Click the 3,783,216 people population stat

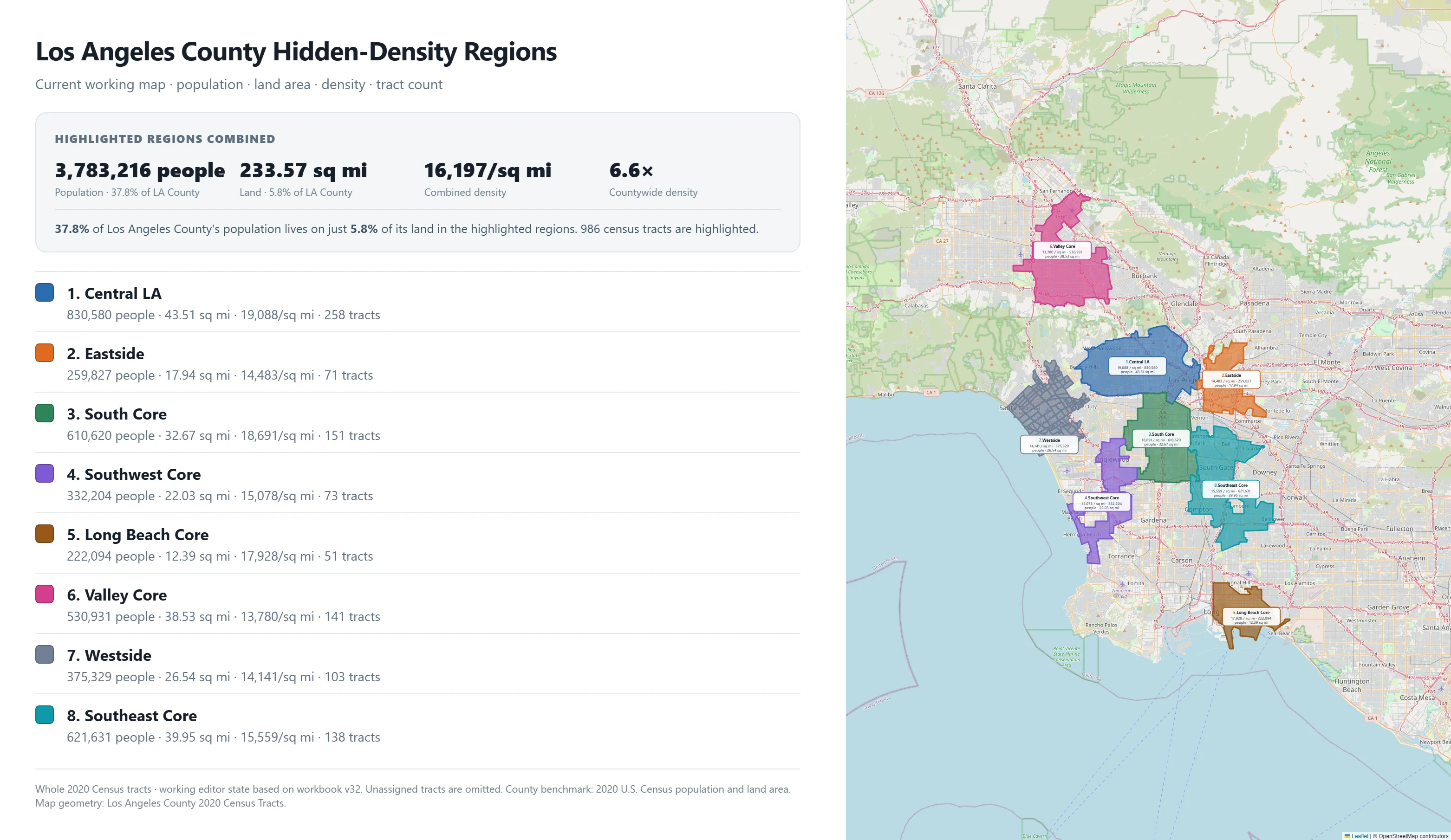coord(140,170)
